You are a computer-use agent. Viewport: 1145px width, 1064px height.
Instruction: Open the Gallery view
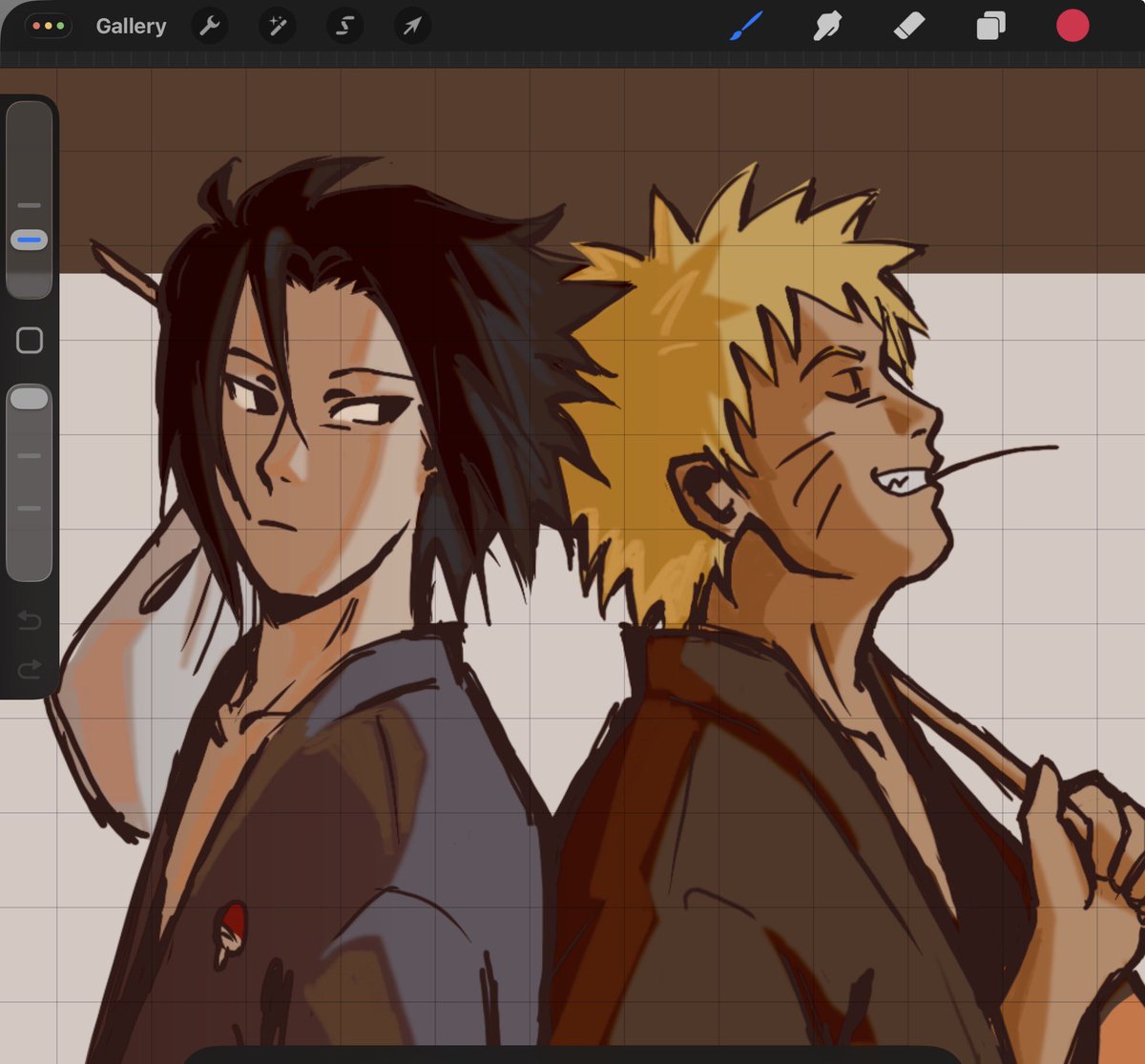131,26
